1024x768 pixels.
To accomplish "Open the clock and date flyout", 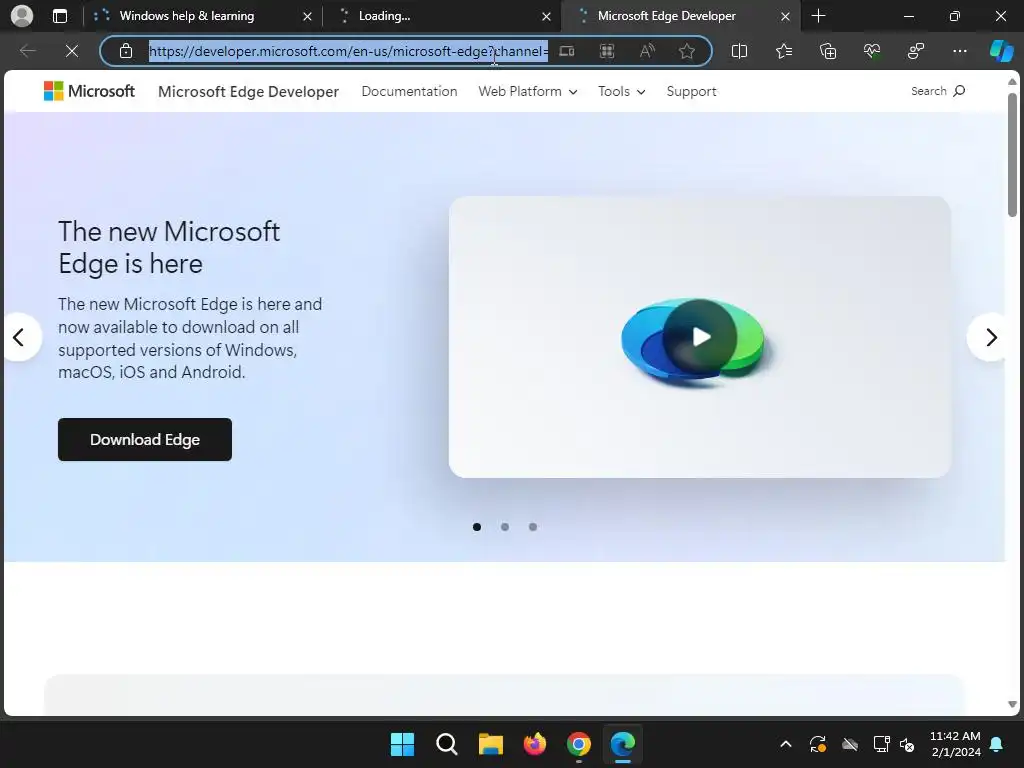I will point(955,744).
